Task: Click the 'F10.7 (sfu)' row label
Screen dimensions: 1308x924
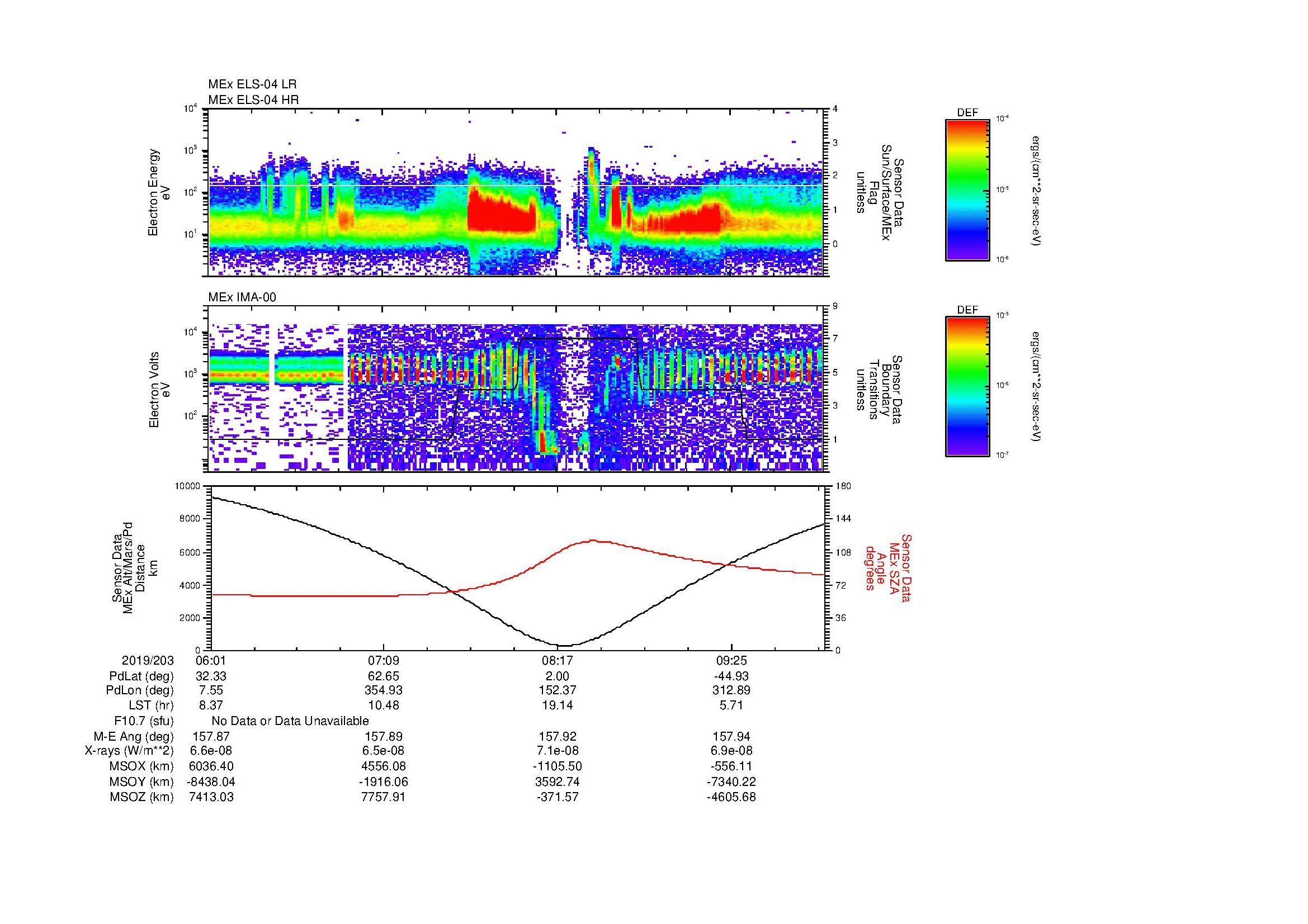Action: point(144,721)
